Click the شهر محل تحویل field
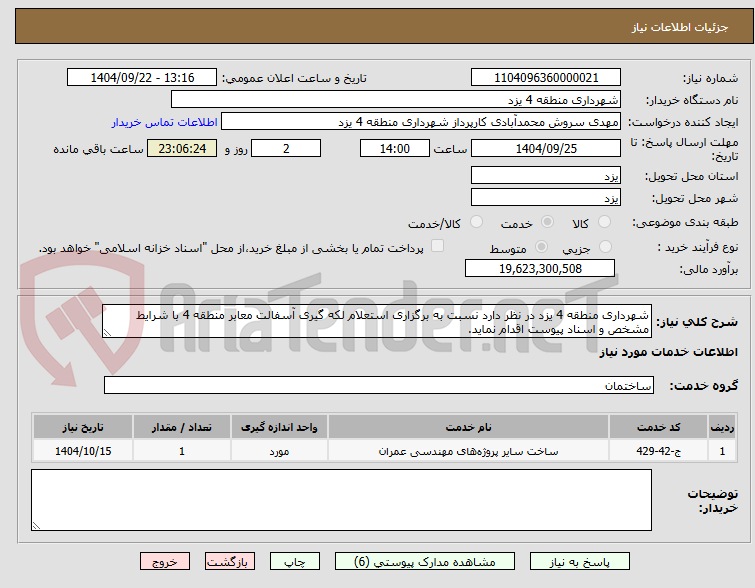 point(546,197)
